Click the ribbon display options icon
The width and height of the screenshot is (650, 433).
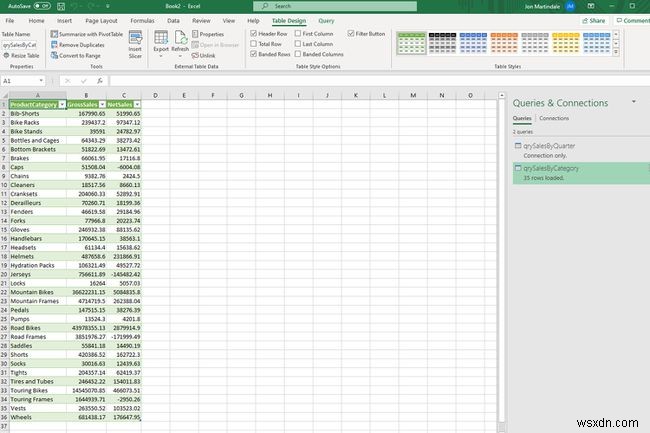pyautogui.click(x=591, y=6)
